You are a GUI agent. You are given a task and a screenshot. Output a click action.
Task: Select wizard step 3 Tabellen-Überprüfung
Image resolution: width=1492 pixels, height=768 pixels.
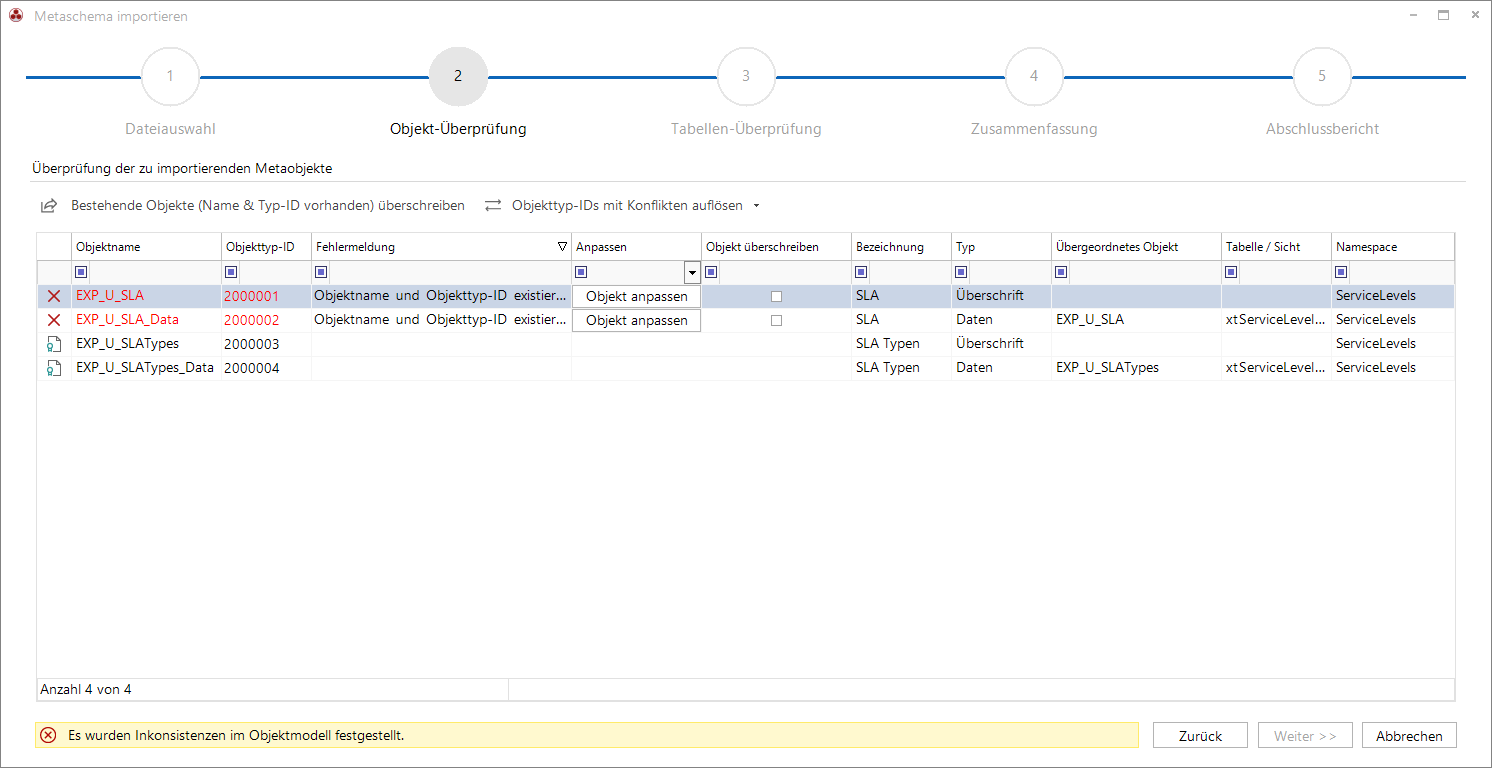coord(746,76)
